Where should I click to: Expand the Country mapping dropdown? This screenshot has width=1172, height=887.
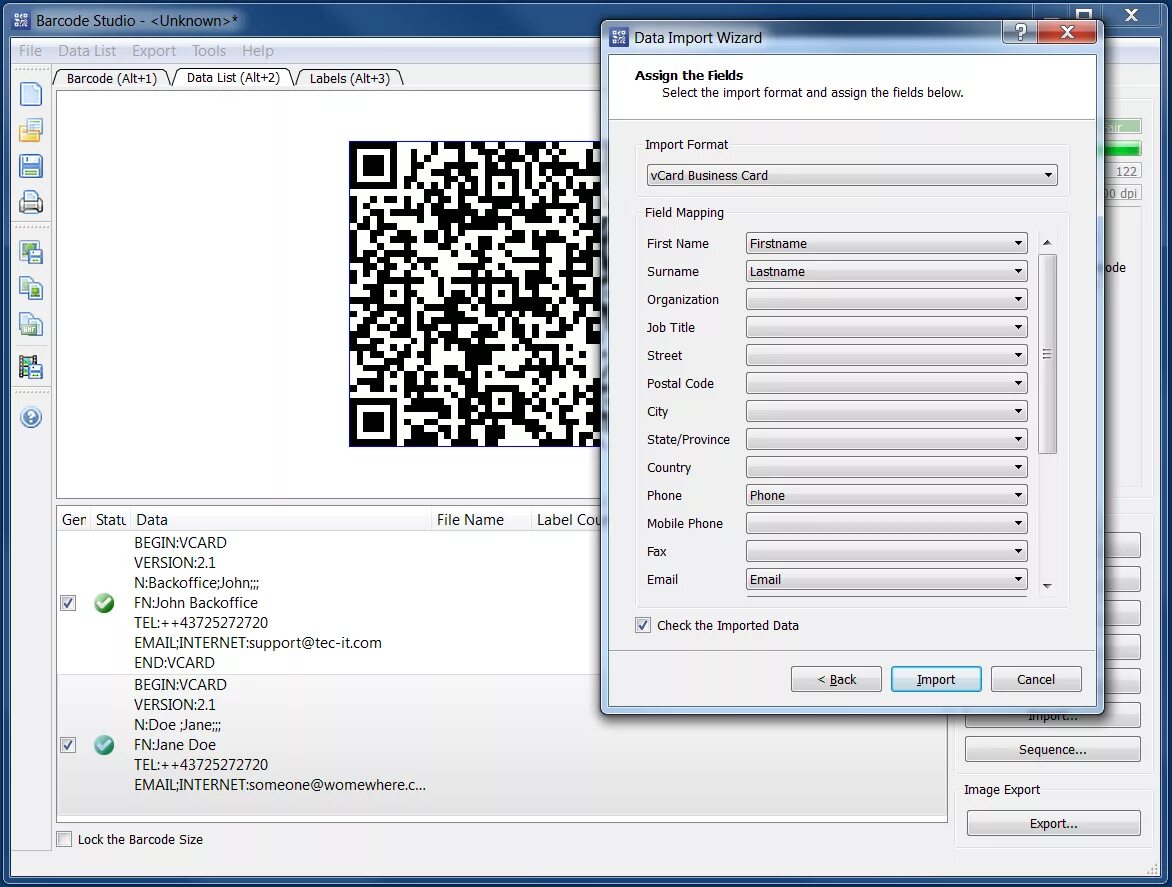coord(886,468)
